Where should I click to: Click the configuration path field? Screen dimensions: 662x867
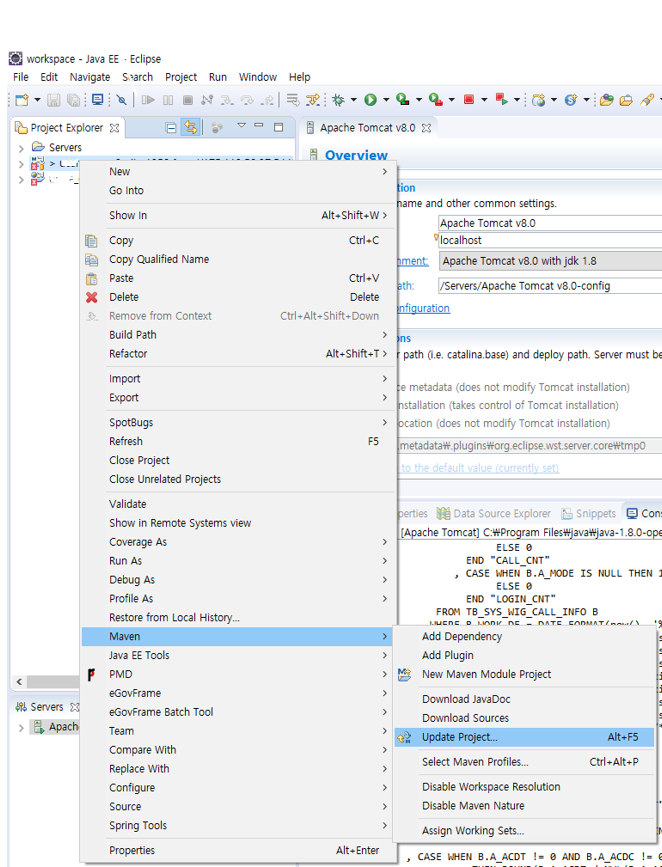click(x=550, y=286)
